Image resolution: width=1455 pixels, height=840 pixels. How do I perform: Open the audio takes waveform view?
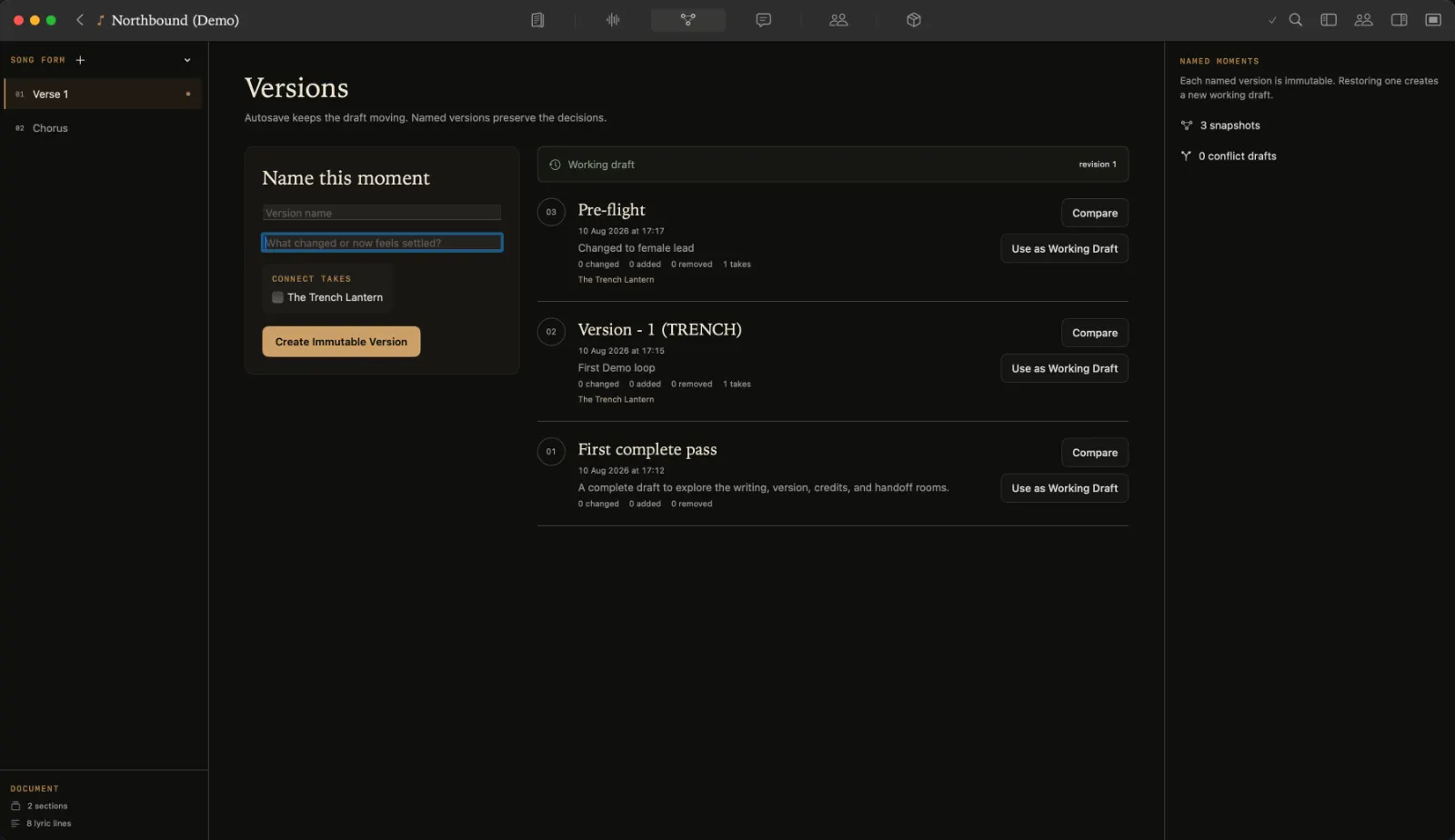[x=613, y=20]
